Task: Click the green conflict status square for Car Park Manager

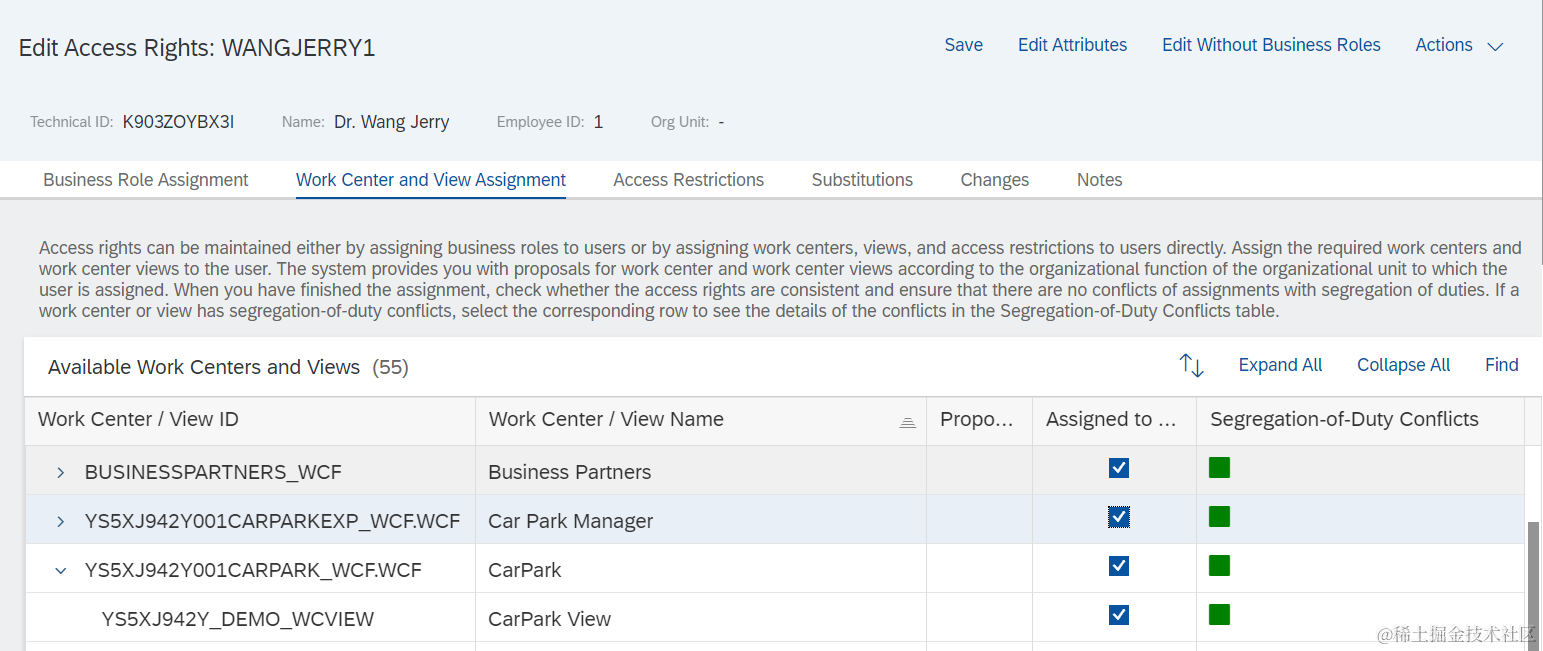Action: 1219,517
